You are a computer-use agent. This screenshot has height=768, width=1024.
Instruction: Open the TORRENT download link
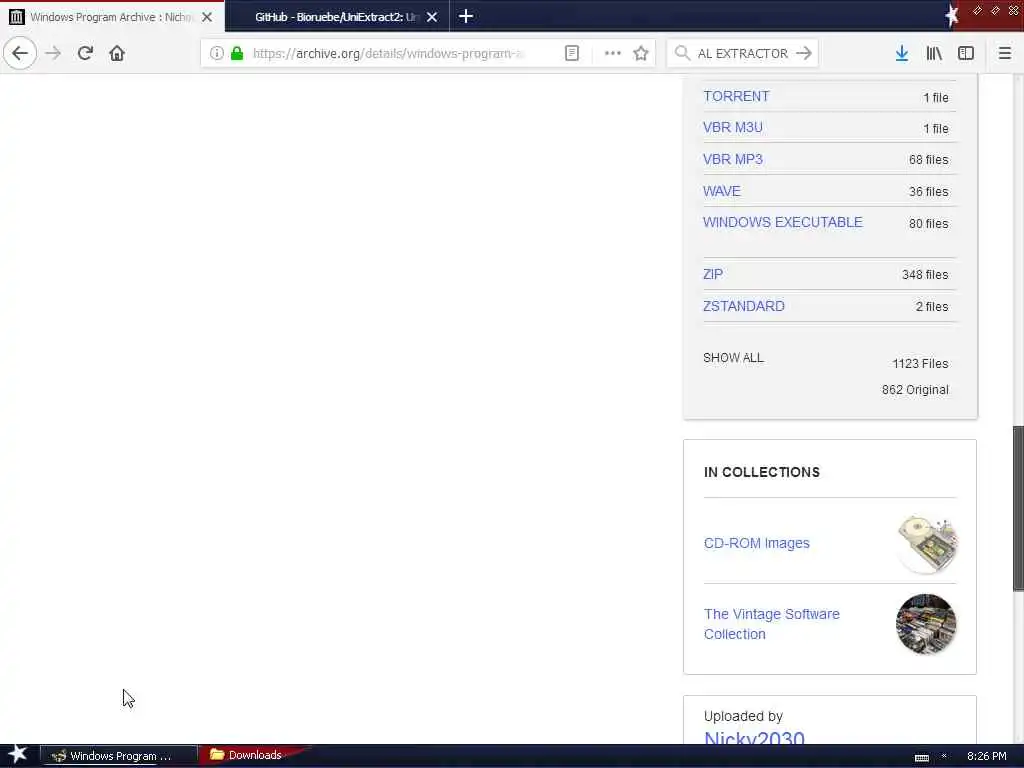click(736, 96)
